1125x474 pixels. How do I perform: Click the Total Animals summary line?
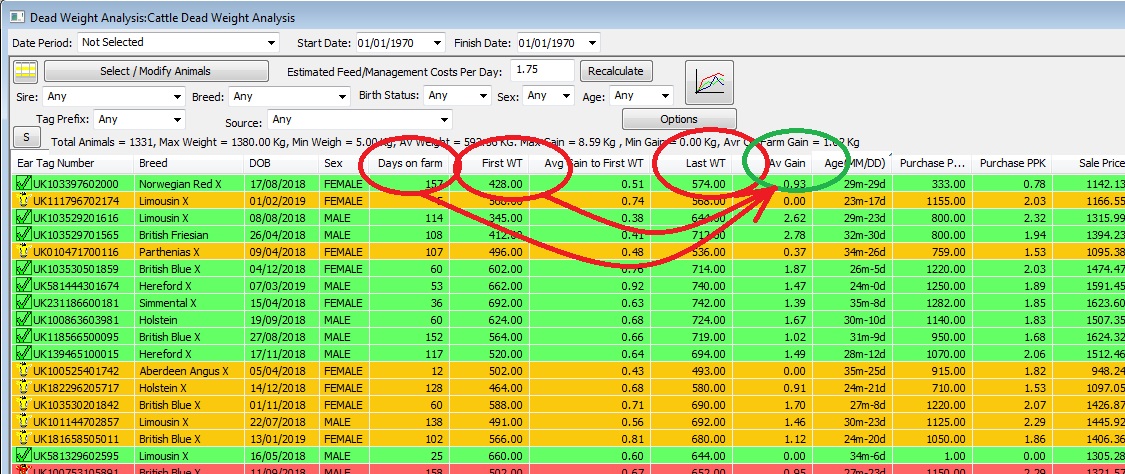456,142
